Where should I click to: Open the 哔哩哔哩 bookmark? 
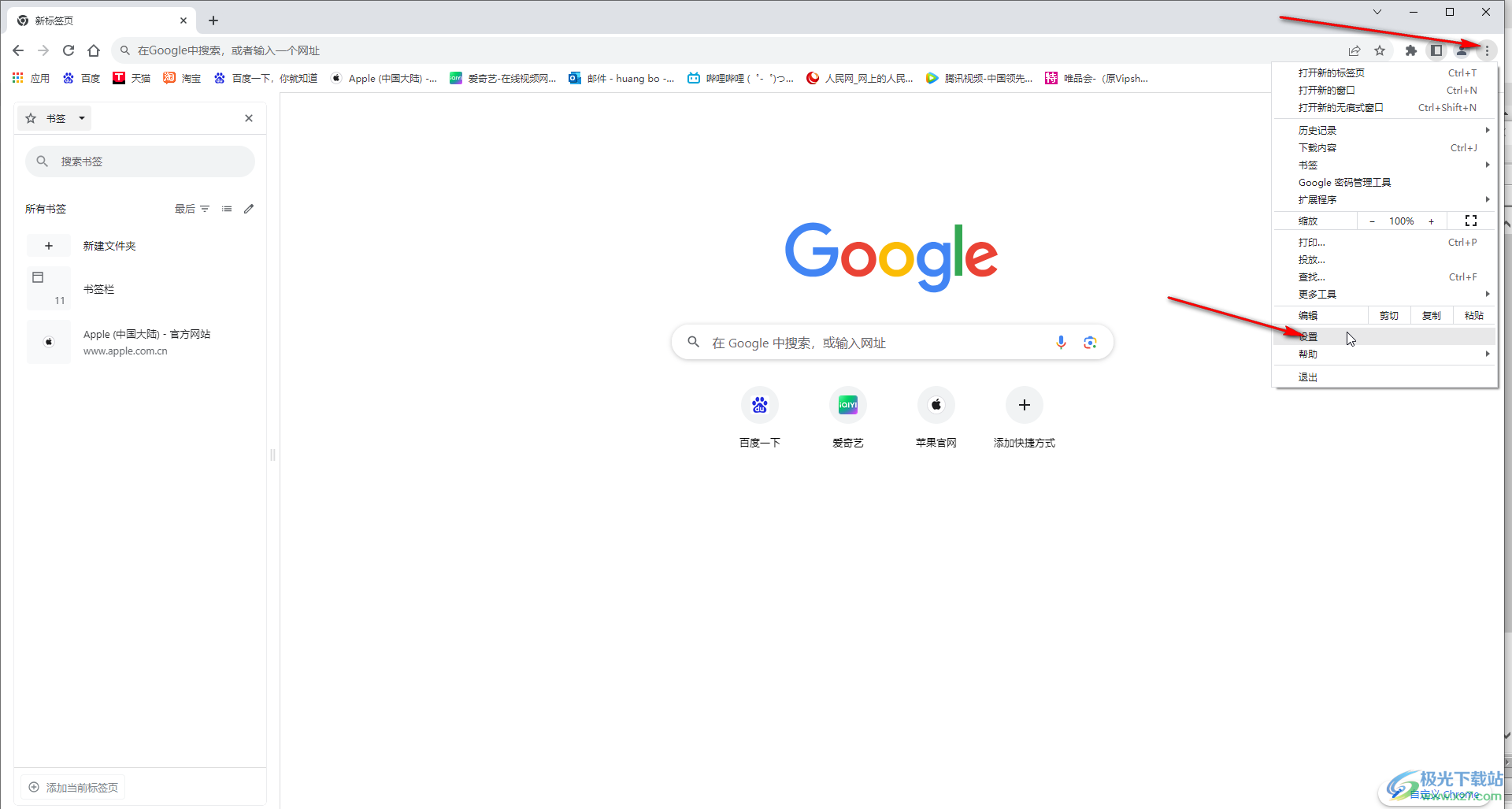click(741, 78)
